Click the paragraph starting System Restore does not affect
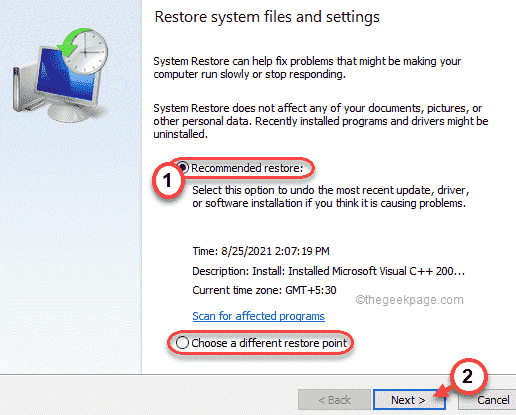 coord(321,121)
